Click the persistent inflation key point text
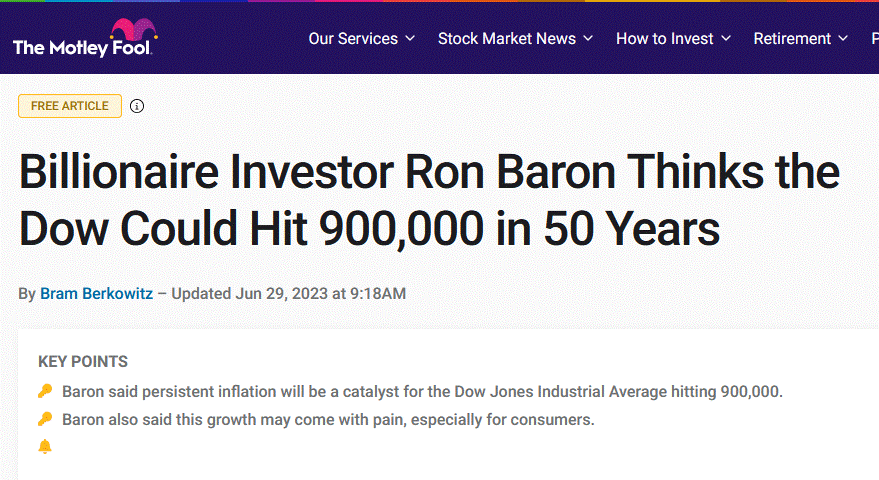The height and width of the screenshot is (480, 879). pos(422,391)
